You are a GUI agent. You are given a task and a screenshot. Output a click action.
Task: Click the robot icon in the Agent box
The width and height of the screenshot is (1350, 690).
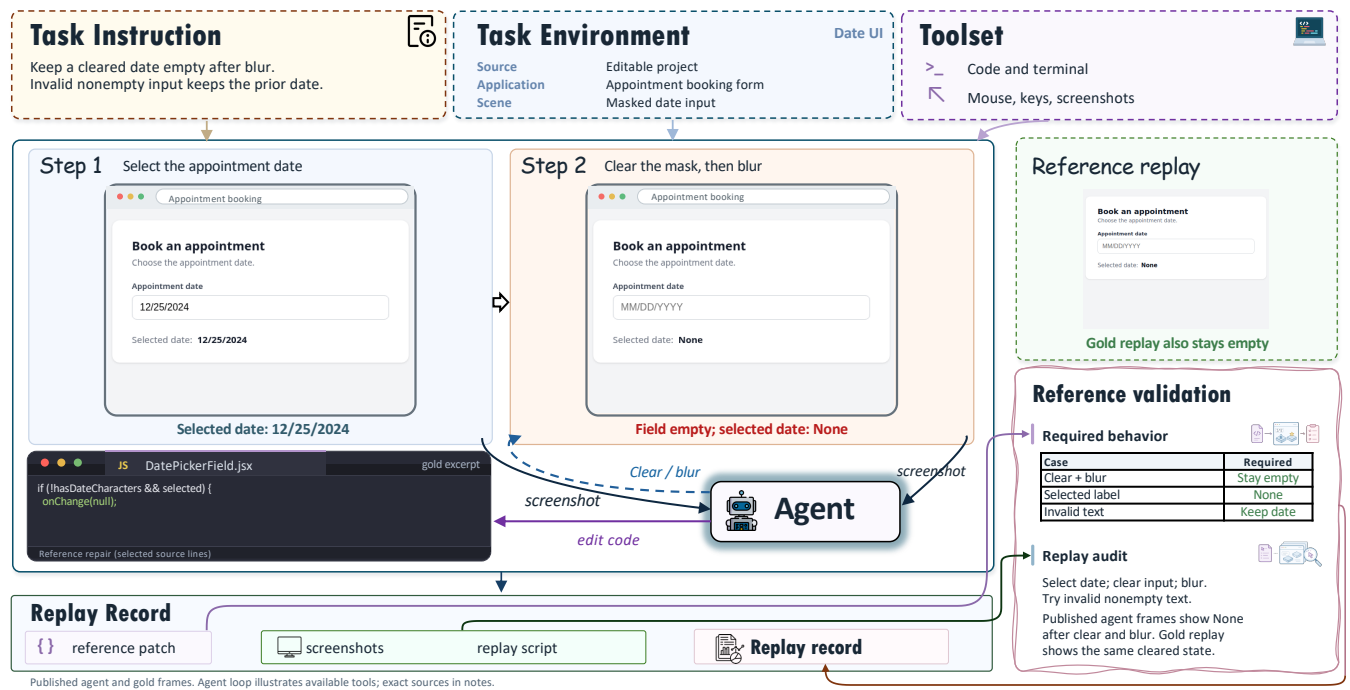[x=741, y=511]
